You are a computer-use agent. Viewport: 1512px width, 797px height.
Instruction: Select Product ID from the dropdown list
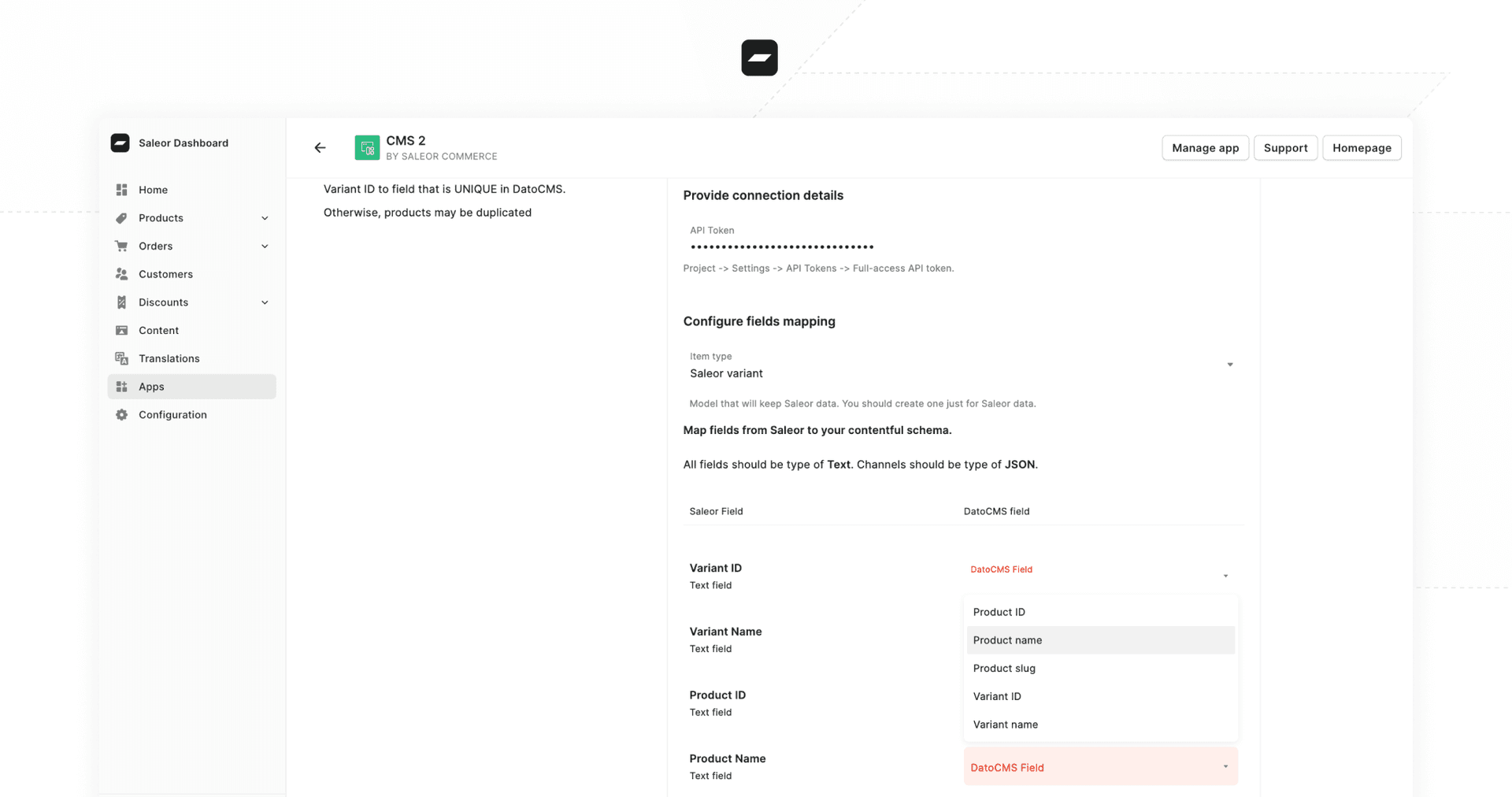(1100, 612)
